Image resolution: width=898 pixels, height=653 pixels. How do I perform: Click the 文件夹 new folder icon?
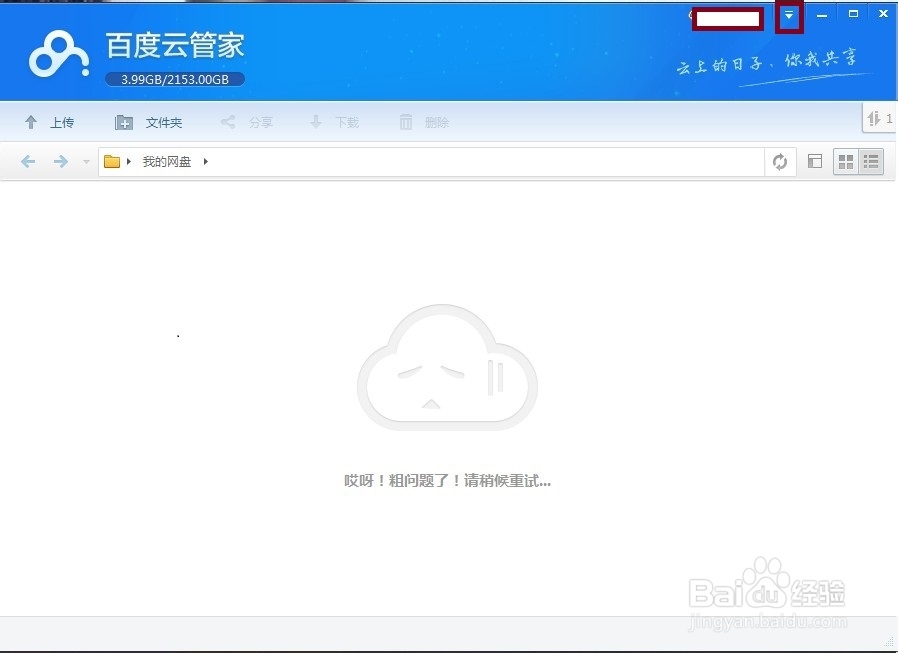coord(124,122)
